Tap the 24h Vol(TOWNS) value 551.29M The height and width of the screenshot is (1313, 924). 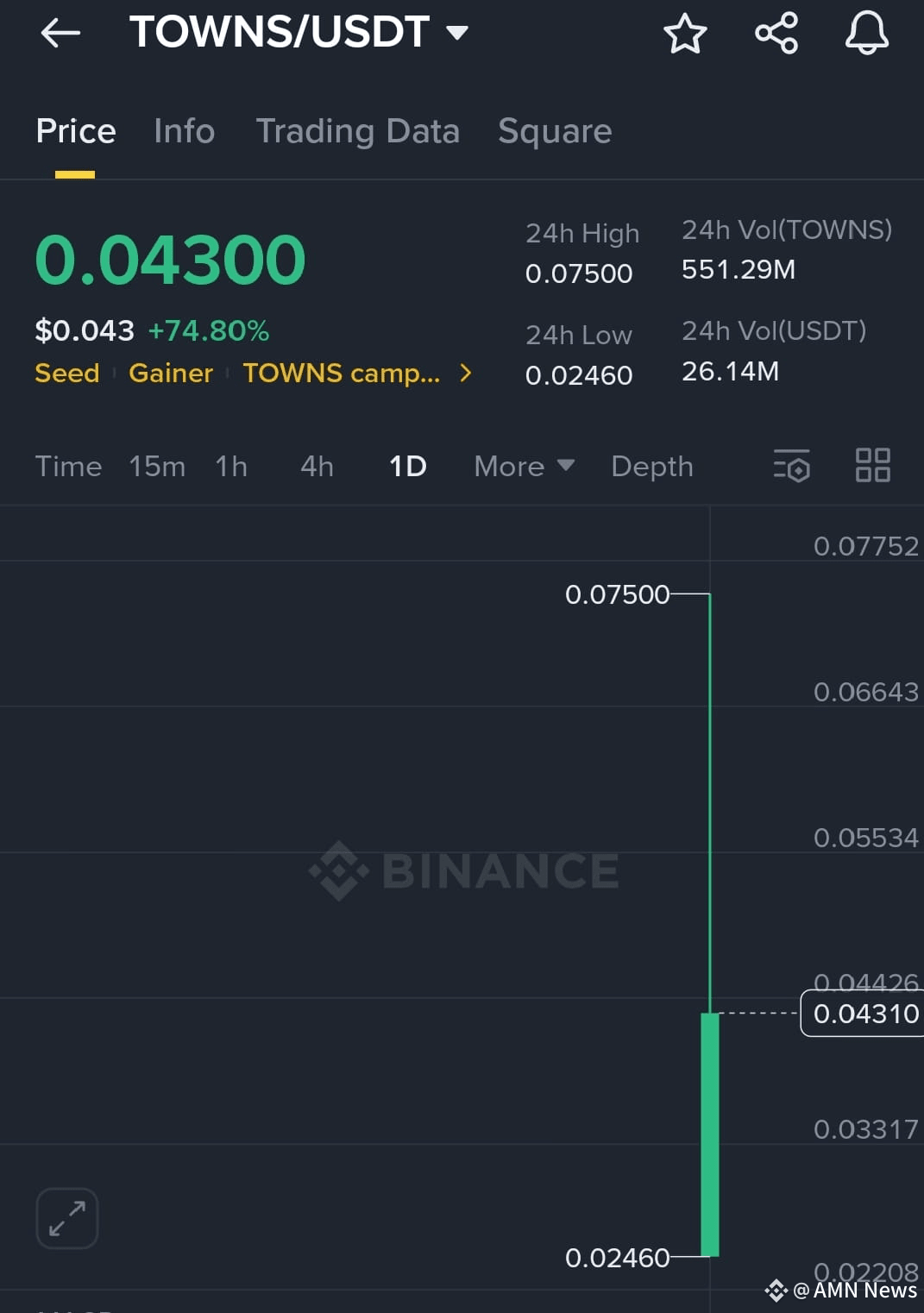point(739,269)
